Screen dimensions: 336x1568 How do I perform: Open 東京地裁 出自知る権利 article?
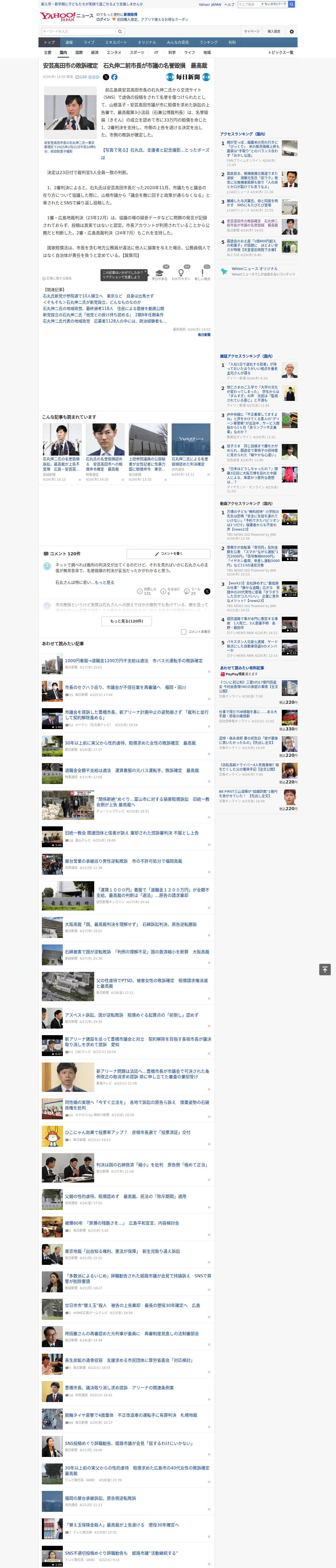click(x=122, y=1252)
